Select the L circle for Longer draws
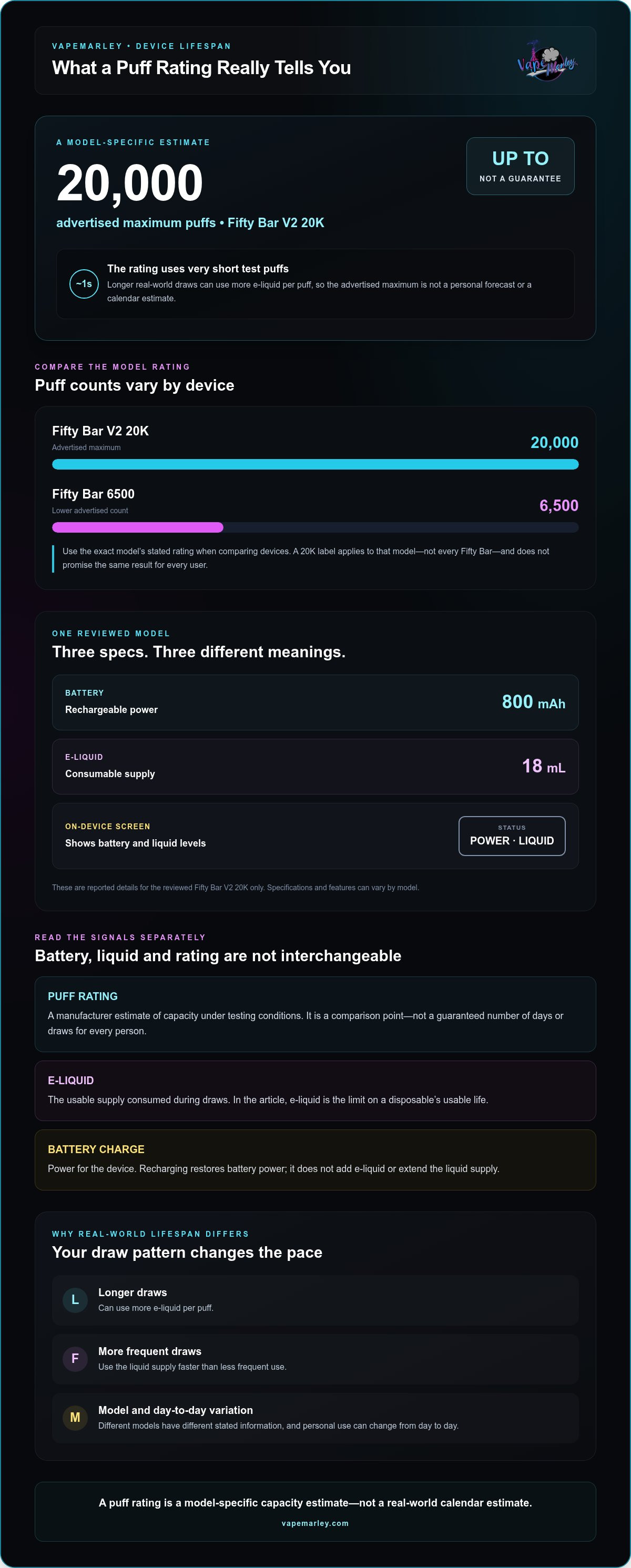Screen dimensions: 631x1568 point(75,1299)
